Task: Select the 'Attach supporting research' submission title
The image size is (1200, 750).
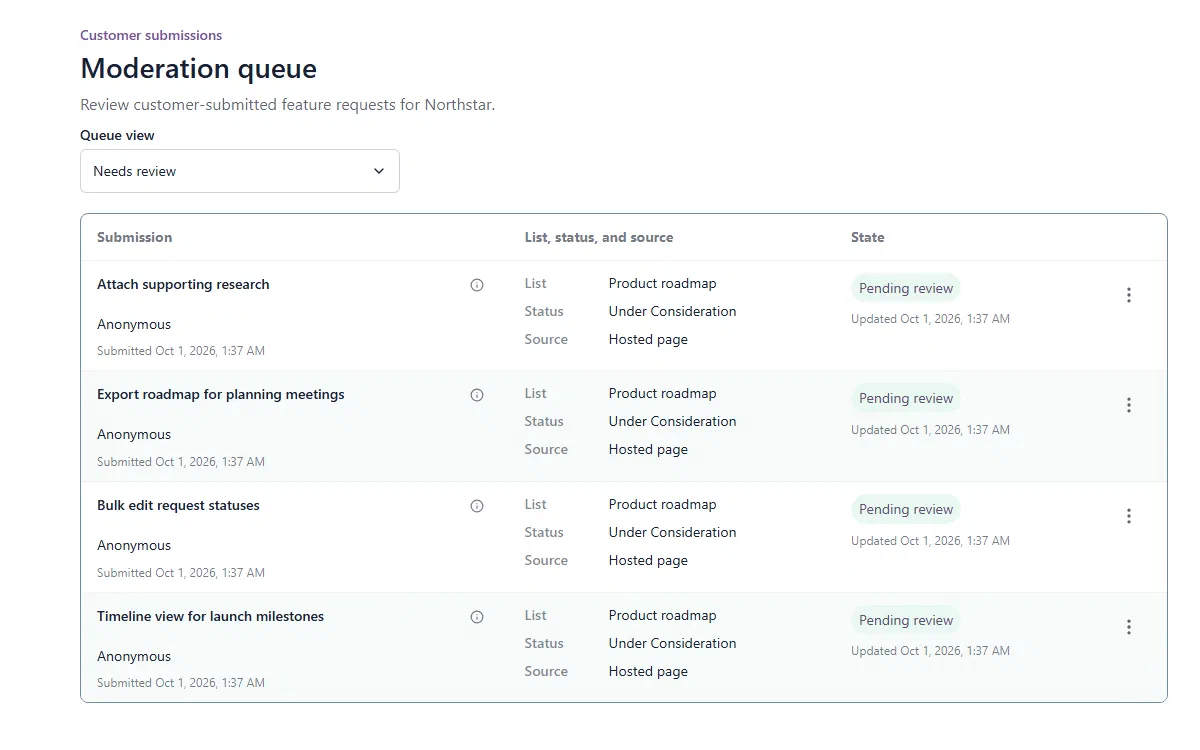Action: tap(183, 285)
